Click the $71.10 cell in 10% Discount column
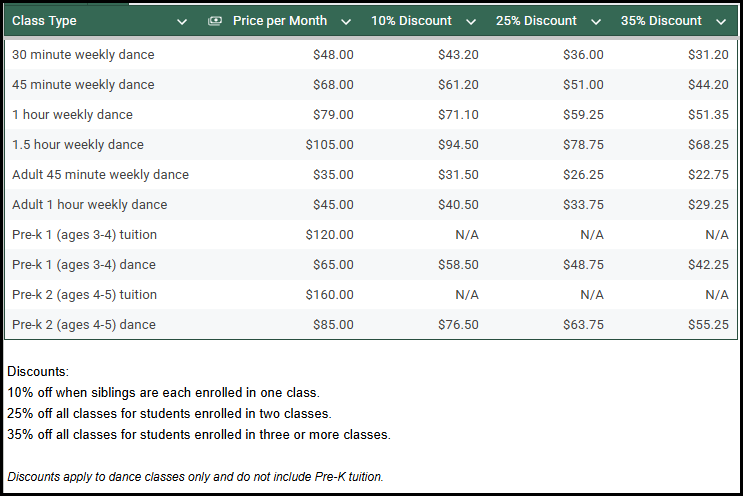The image size is (743, 496). coord(458,115)
